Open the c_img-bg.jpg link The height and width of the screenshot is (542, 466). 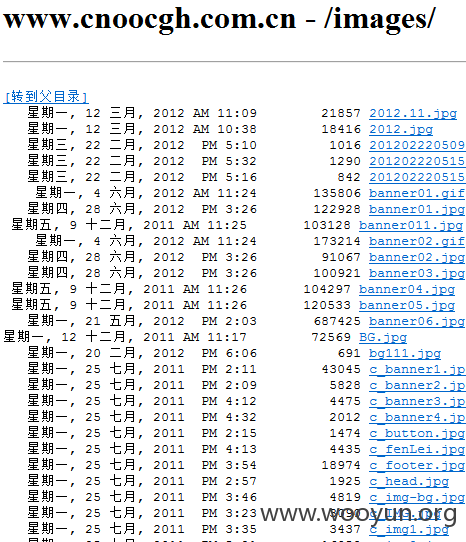(417, 498)
